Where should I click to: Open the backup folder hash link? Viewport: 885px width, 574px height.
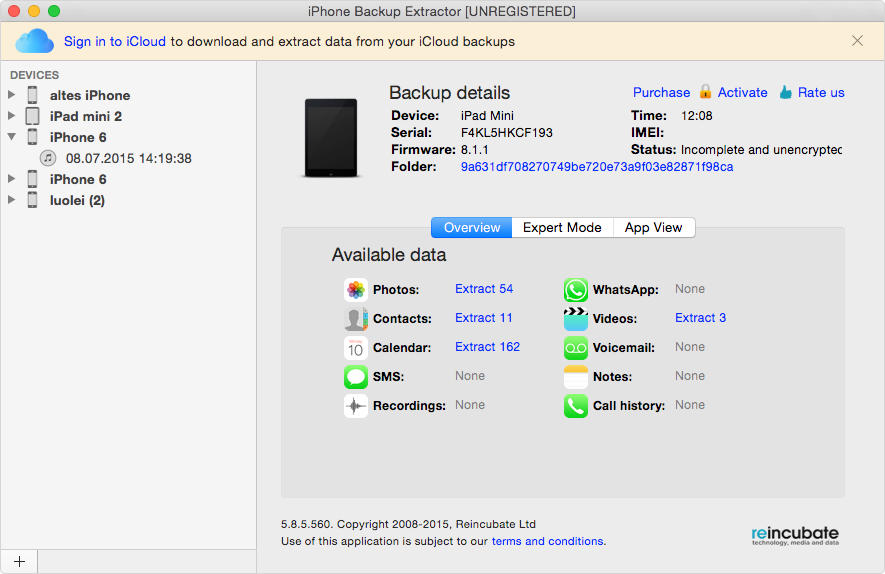click(597, 166)
